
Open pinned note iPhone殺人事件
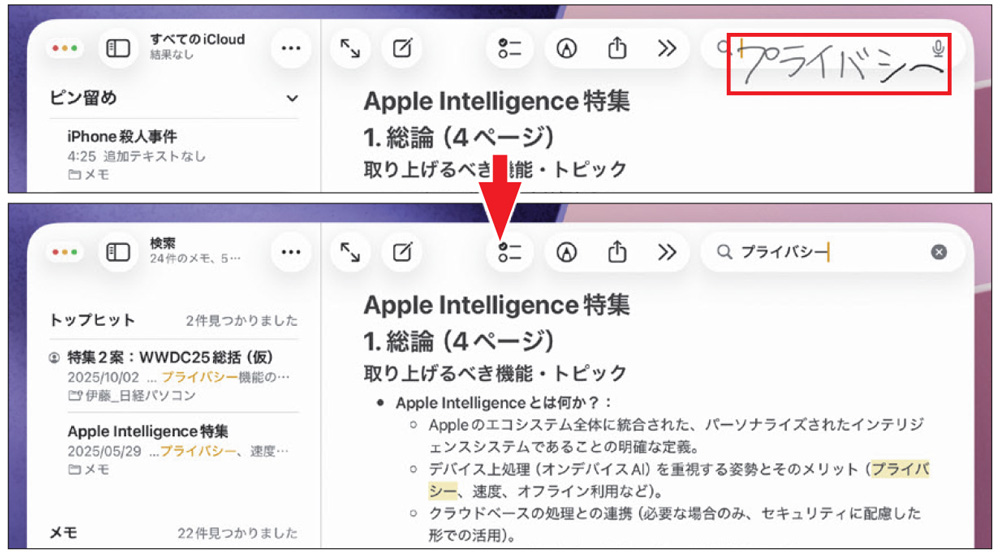(x=175, y=155)
